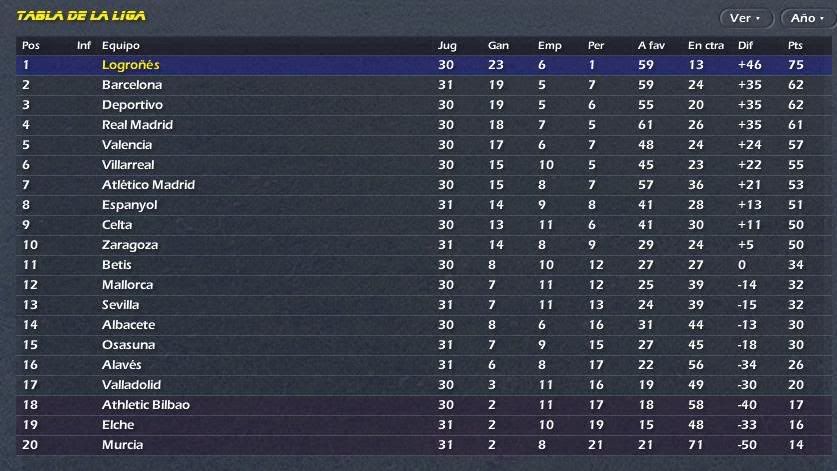
Task: Select Espanyol in league table
Action: 130,205
